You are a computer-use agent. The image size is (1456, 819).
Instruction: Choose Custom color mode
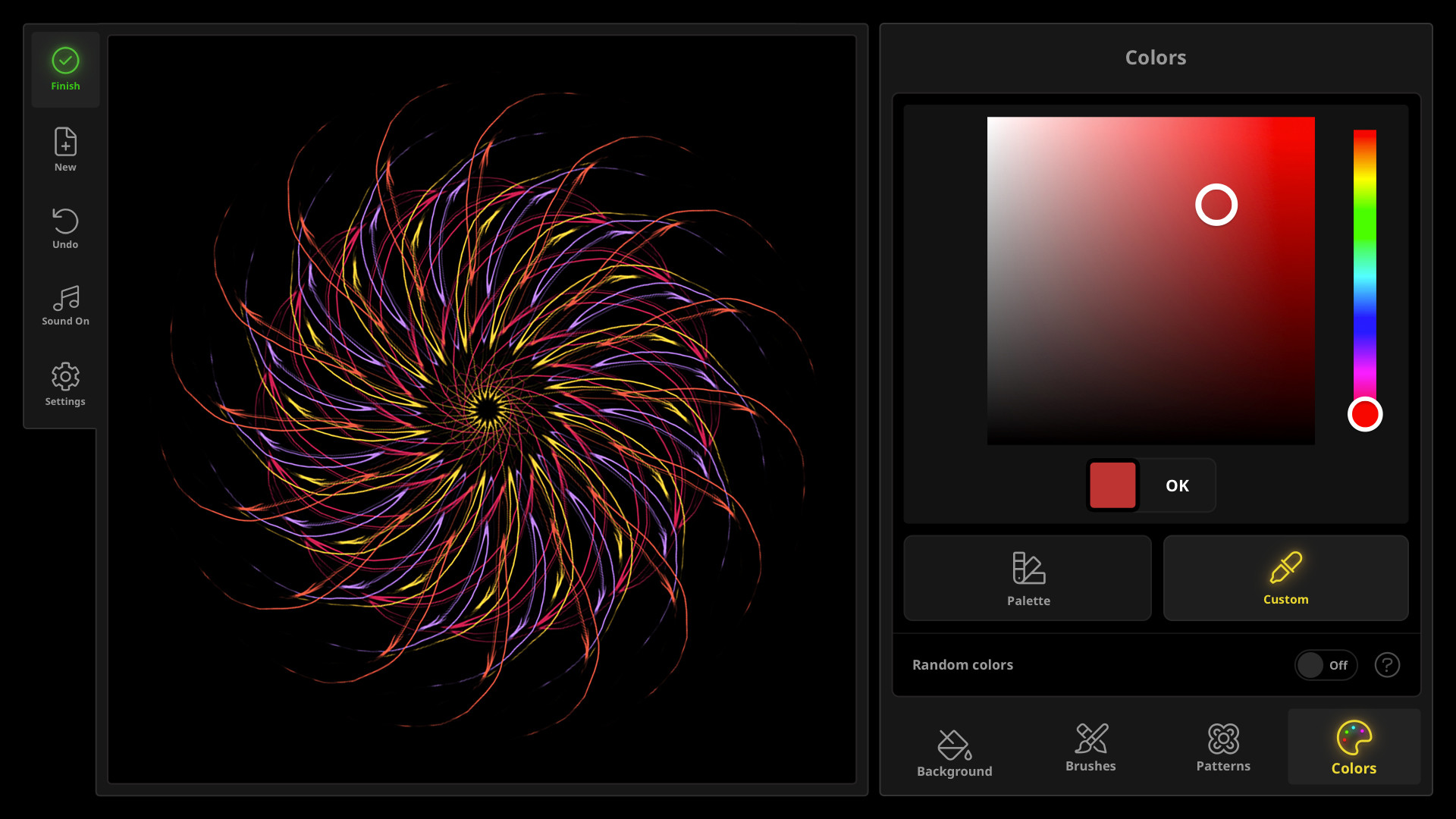click(x=1285, y=578)
